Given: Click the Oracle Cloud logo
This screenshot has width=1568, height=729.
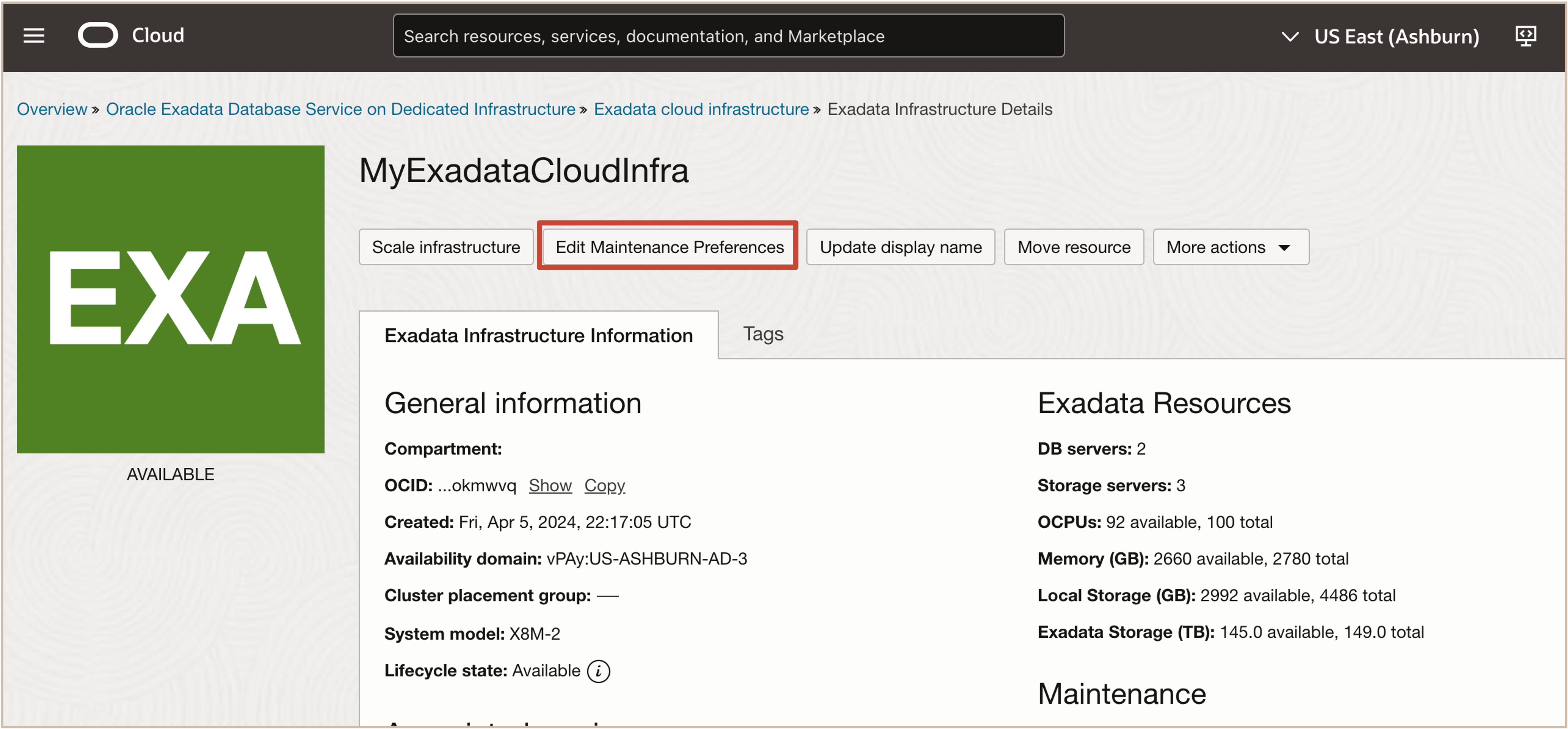Looking at the screenshot, I should coord(98,35).
